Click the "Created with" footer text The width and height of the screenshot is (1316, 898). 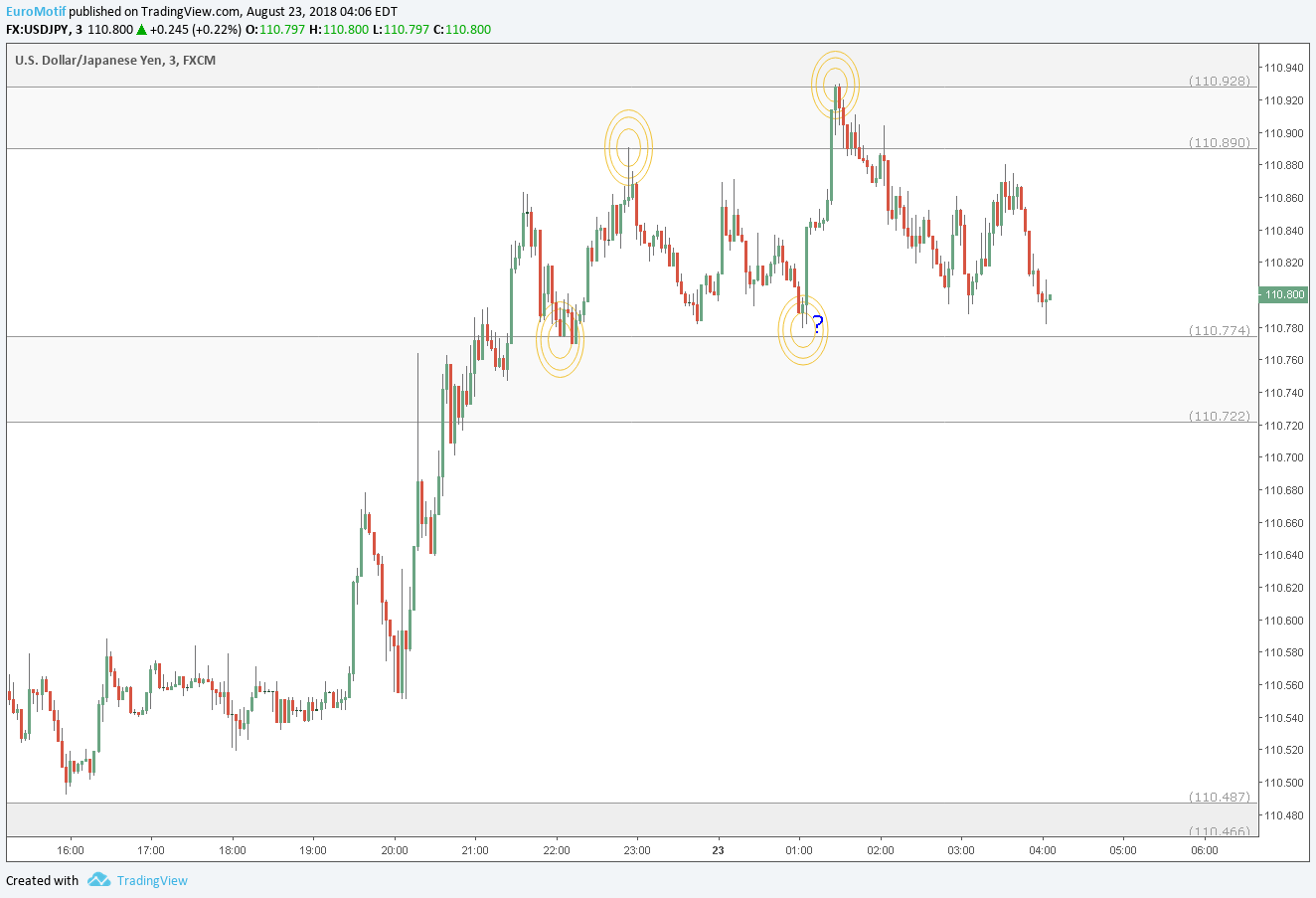click(43, 880)
